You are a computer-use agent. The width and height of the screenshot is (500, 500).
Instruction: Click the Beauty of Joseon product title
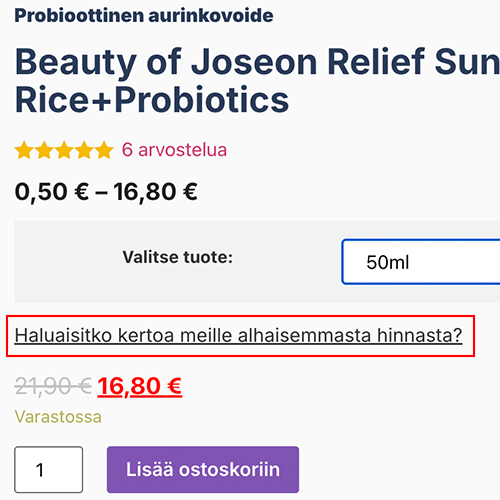click(x=257, y=80)
